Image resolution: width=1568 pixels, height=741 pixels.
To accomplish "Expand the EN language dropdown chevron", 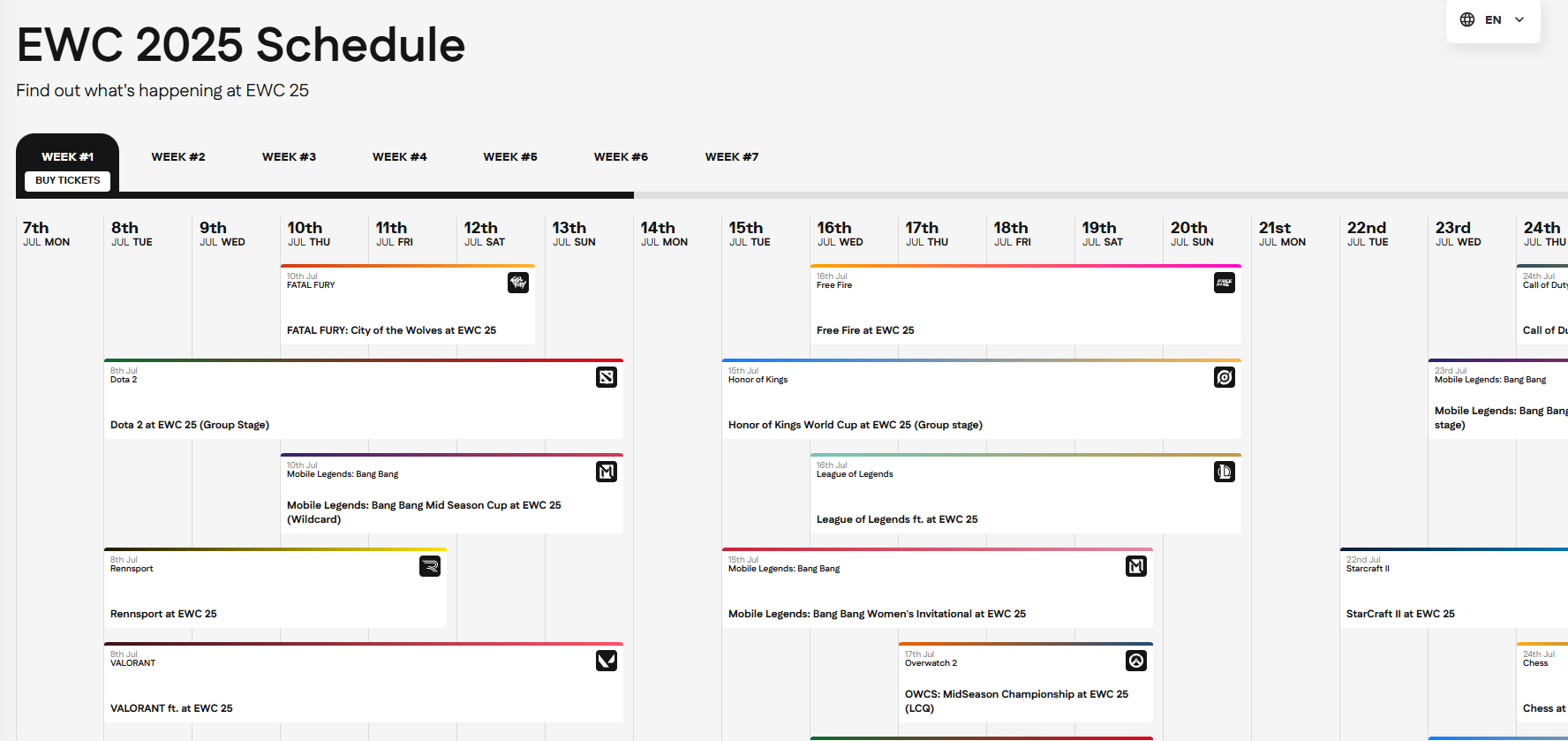I will pyautogui.click(x=1519, y=19).
